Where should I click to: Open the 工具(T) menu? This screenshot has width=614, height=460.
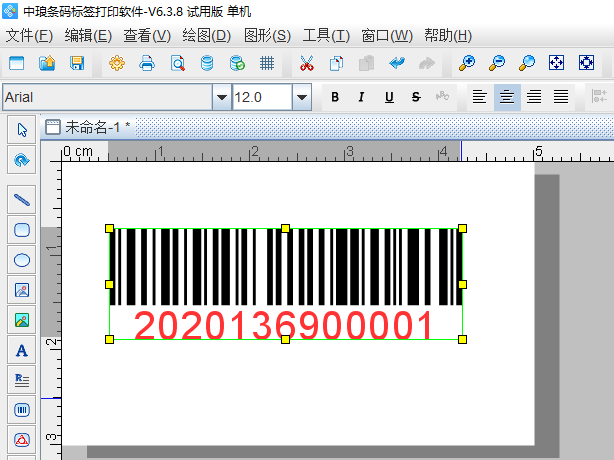tap(326, 36)
